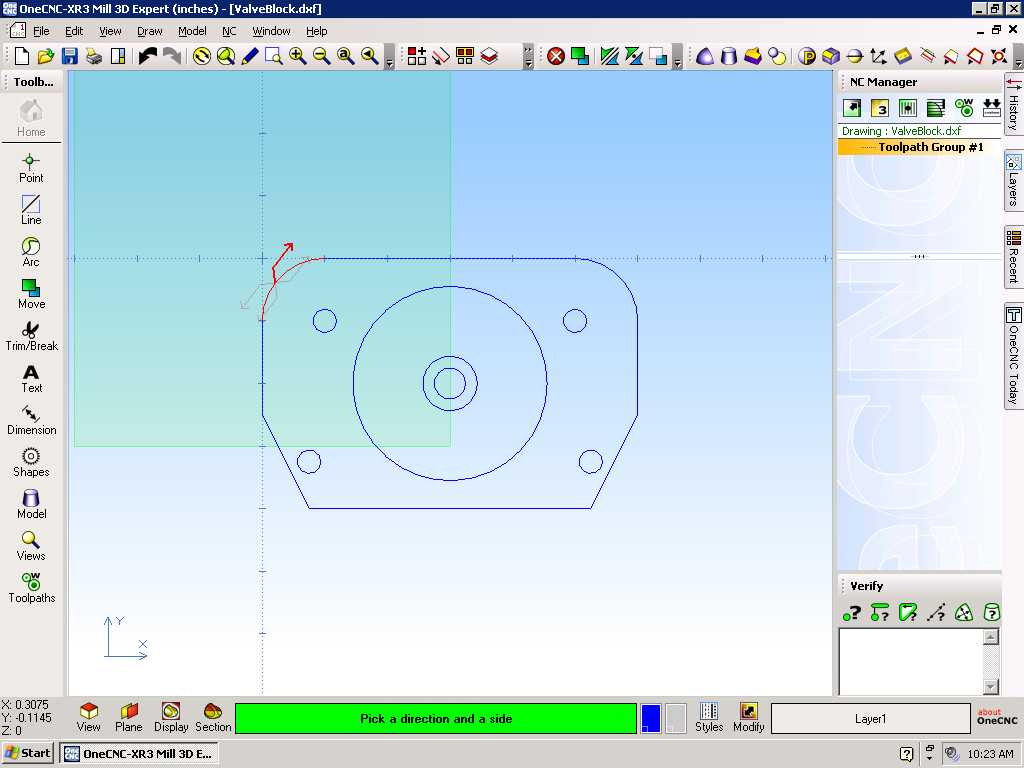Open the Edit menu

pos(74,31)
